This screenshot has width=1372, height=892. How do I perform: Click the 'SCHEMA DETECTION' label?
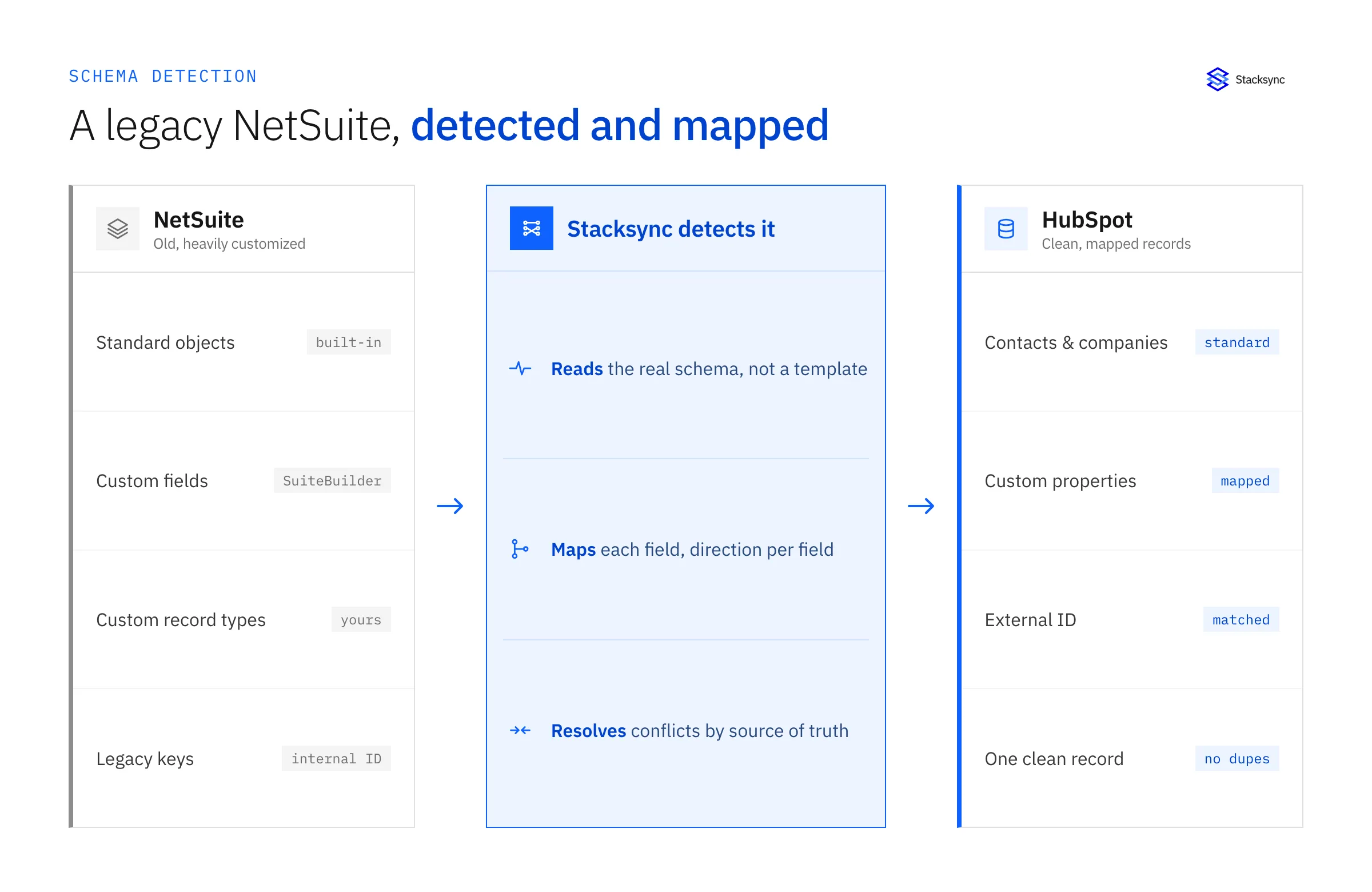[163, 76]
